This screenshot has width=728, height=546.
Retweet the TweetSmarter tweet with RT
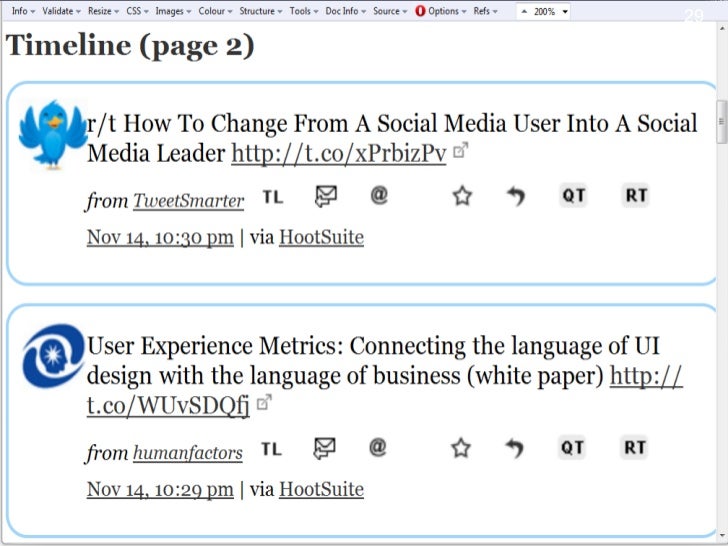636,196
